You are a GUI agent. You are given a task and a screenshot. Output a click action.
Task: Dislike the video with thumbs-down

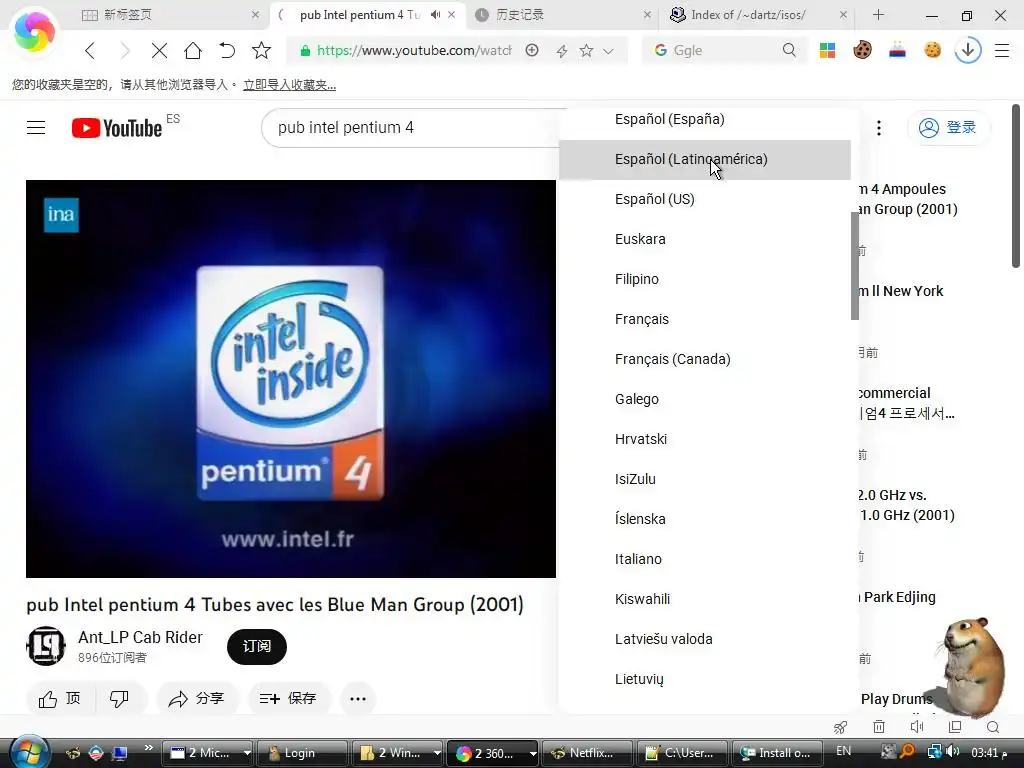pyautogui.click(x=120, y=699)
